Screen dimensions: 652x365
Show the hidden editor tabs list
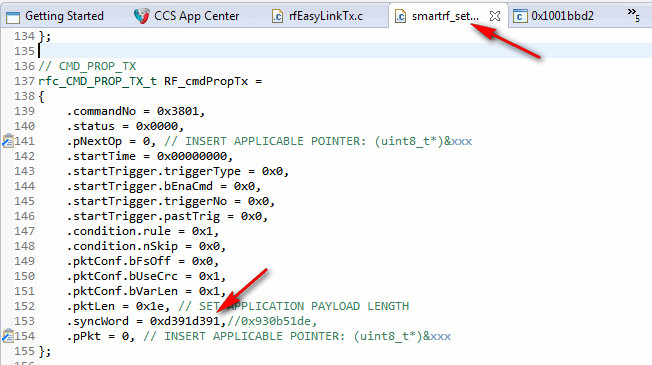tap(634, 14)
